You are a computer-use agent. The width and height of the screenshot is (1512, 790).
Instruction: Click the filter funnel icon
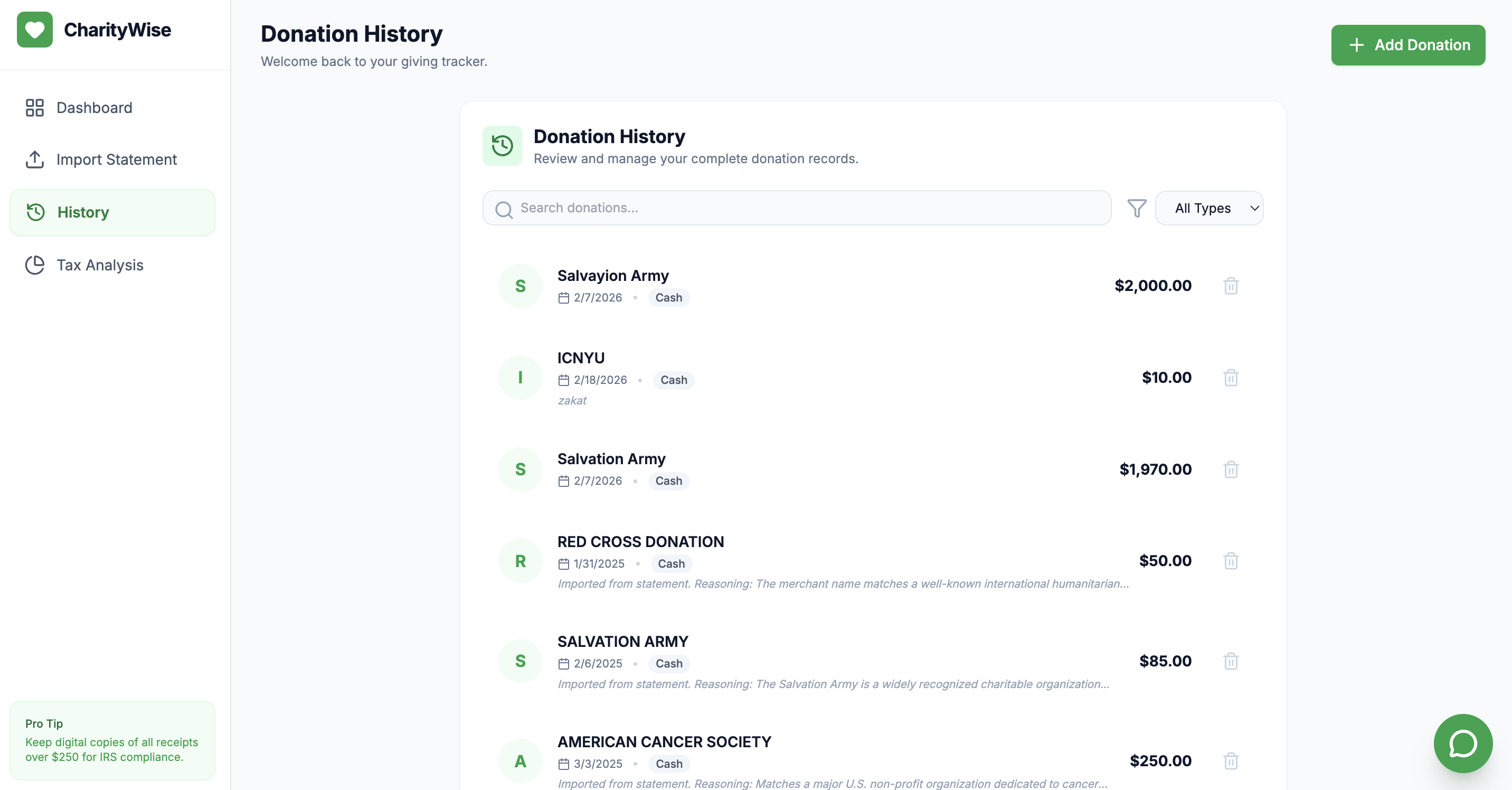coord(1136,209)
